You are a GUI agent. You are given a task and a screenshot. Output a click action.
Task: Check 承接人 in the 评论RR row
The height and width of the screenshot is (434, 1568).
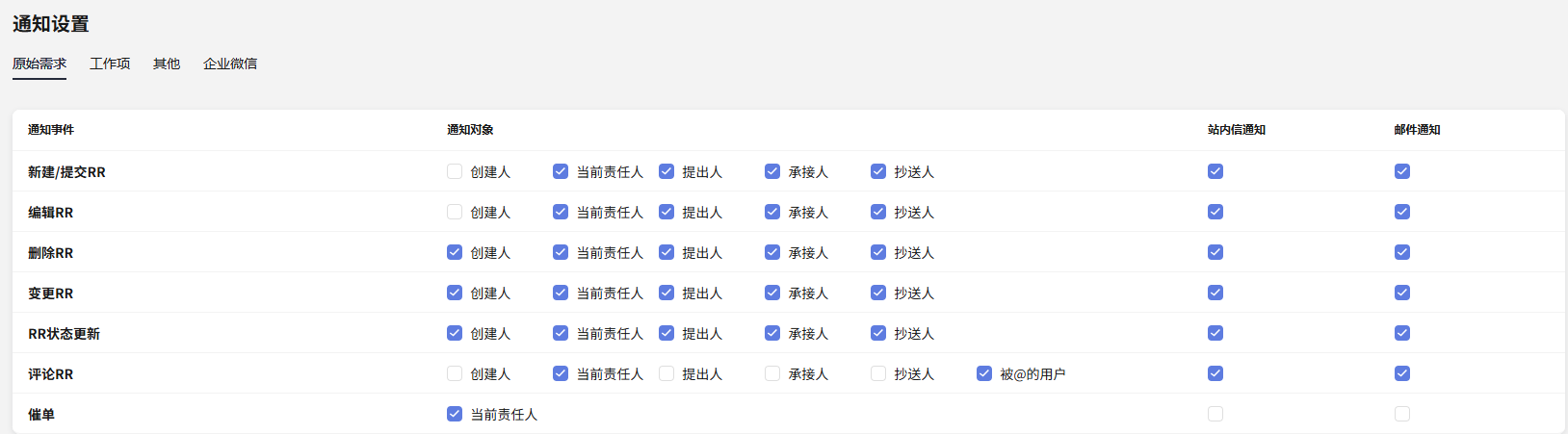pos(772,373)
